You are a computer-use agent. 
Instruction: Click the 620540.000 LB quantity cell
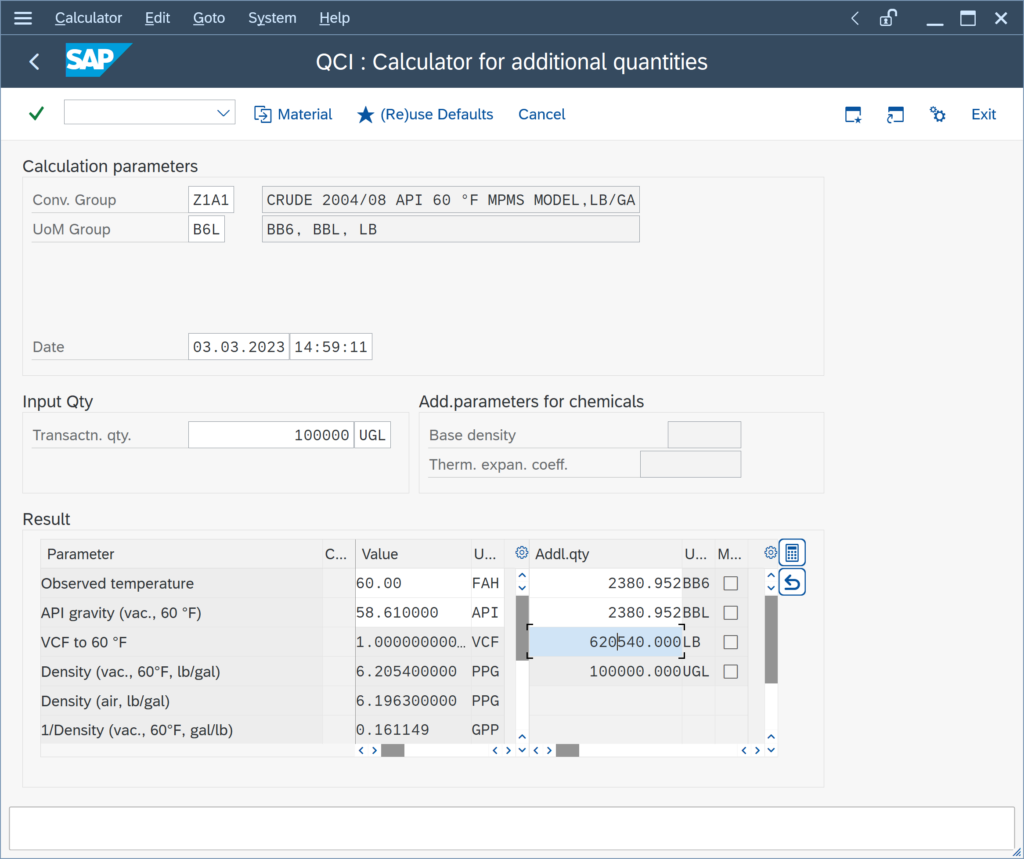605,642
